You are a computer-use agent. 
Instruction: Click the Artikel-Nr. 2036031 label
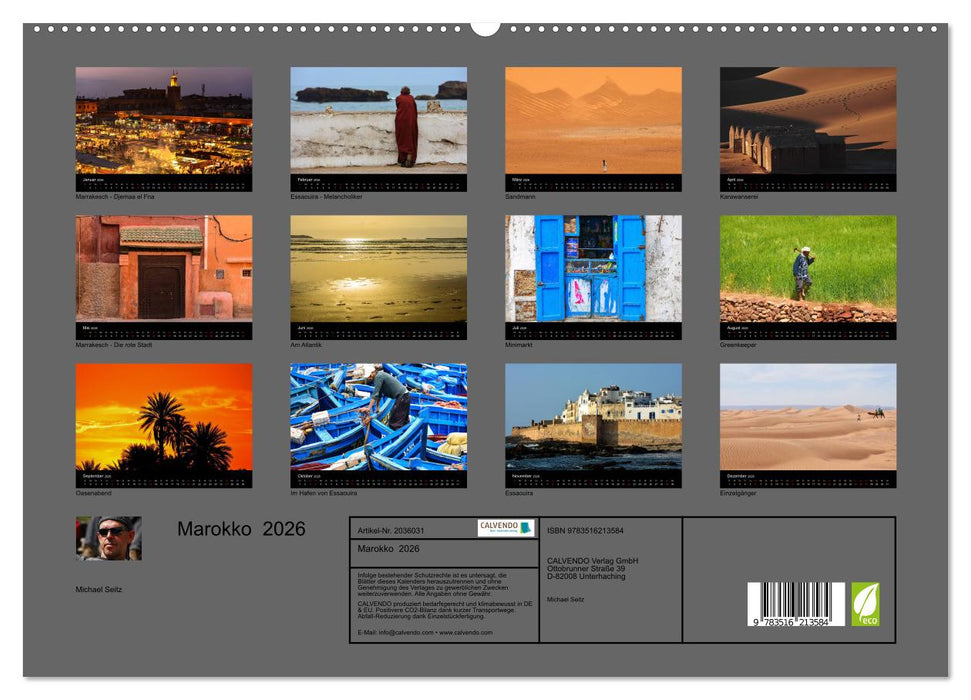click(x=393, y=528)
